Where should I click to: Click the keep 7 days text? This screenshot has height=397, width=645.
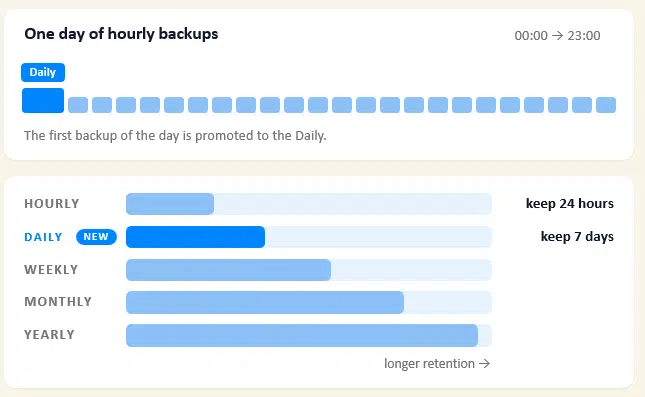pyautogui.click(x=577, y=237)
